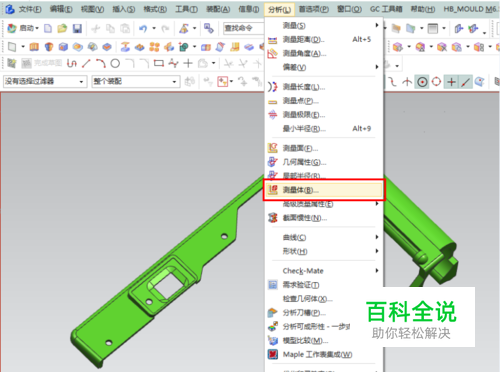Expand the 偏差(V) submenu
The height and width of the screenshot is (372, 500).
coord(323,67)
